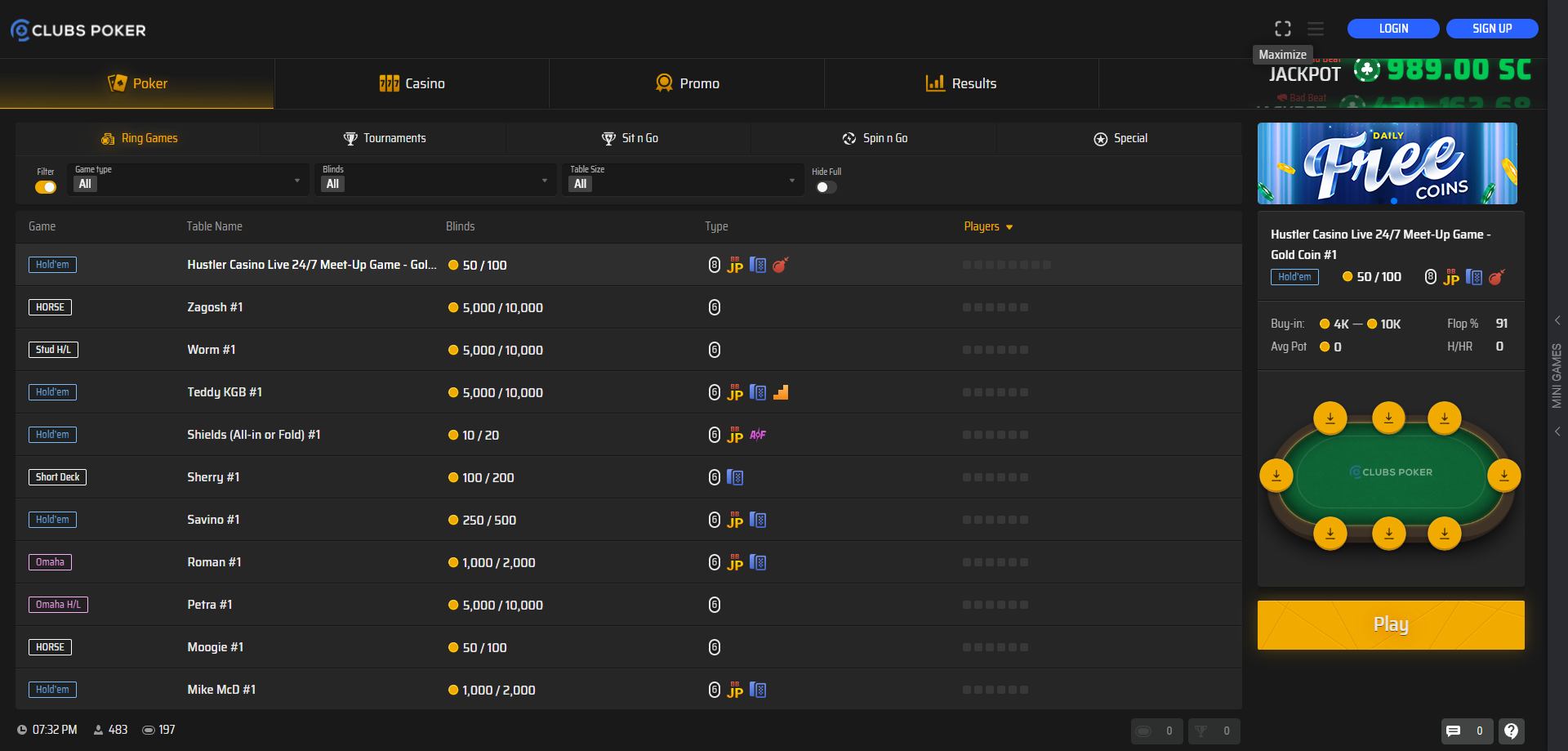Viewport: 1568px width, 751px height.
Task: Click the yellow Play button
Action: click(1391, 625)
